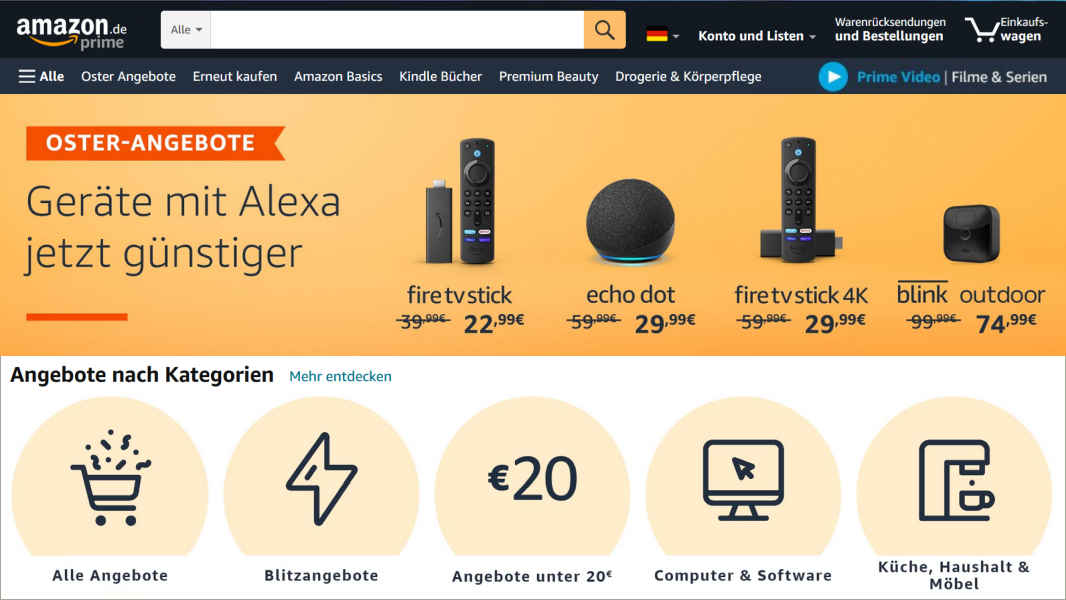Open Warenrücksendungen und Bestellungen
1066x600 pixels.
[x=890, y=30]
